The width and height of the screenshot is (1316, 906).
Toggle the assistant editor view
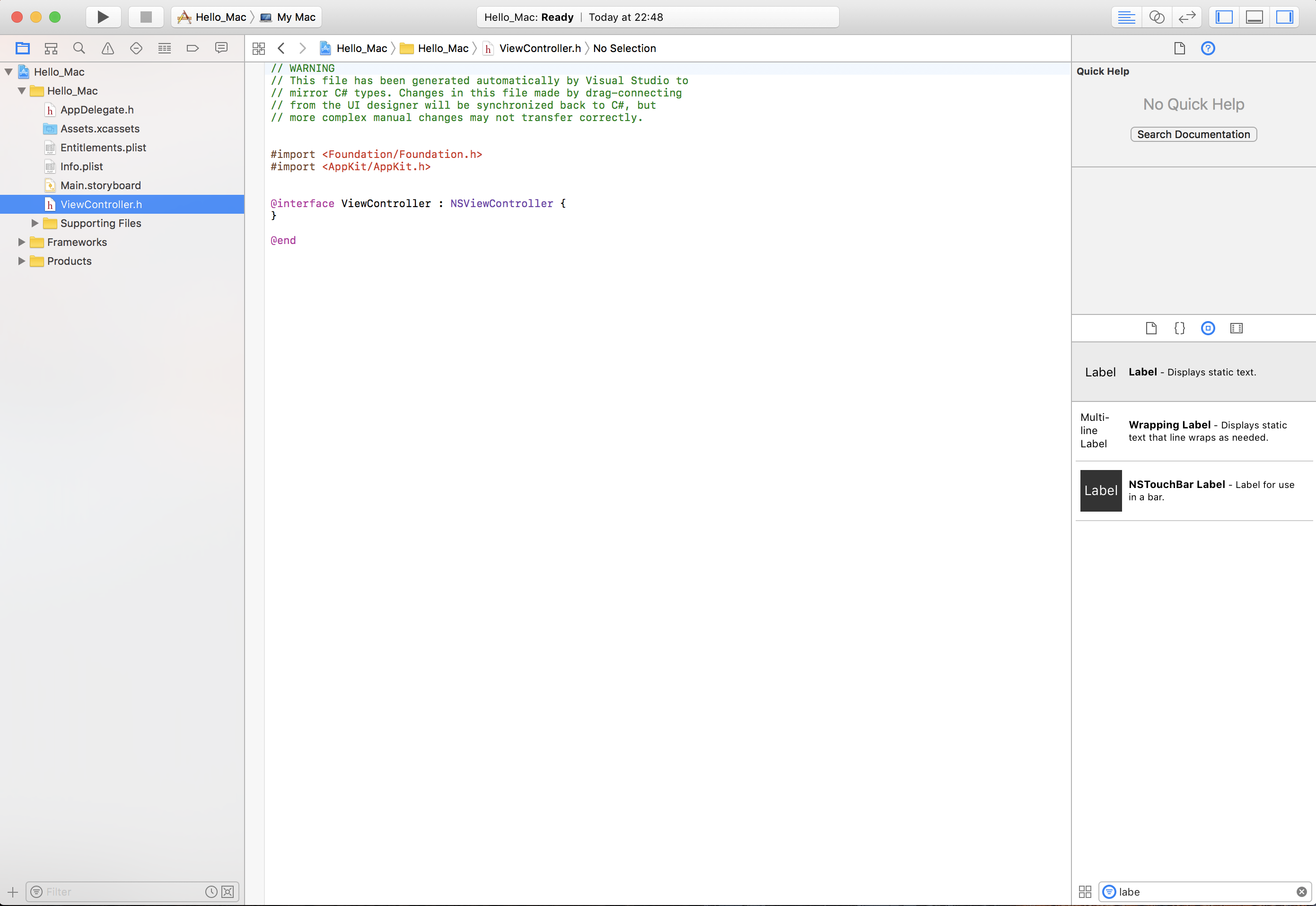pyautogui.click(x=1157, y=17)
